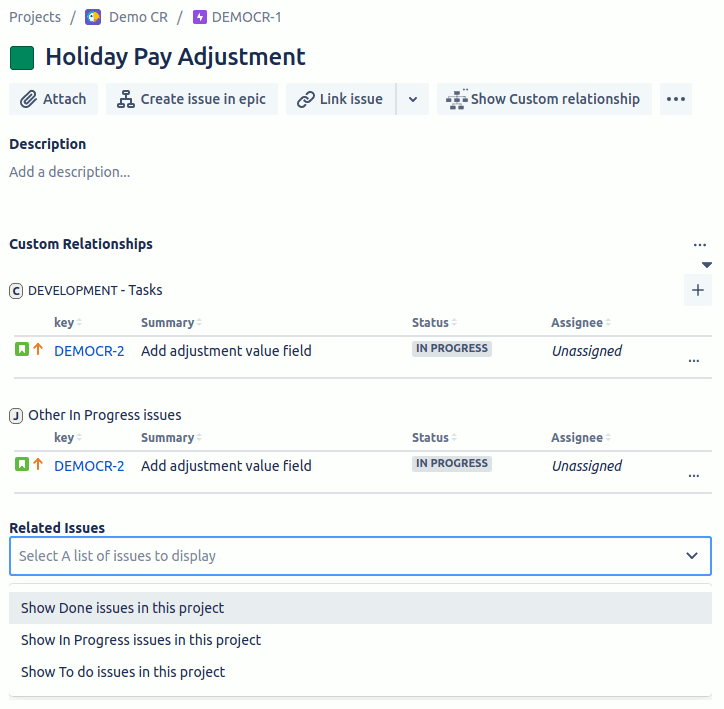Click the green epic color swatch
This screenshot has height=709, width=724.
point(22,58)
